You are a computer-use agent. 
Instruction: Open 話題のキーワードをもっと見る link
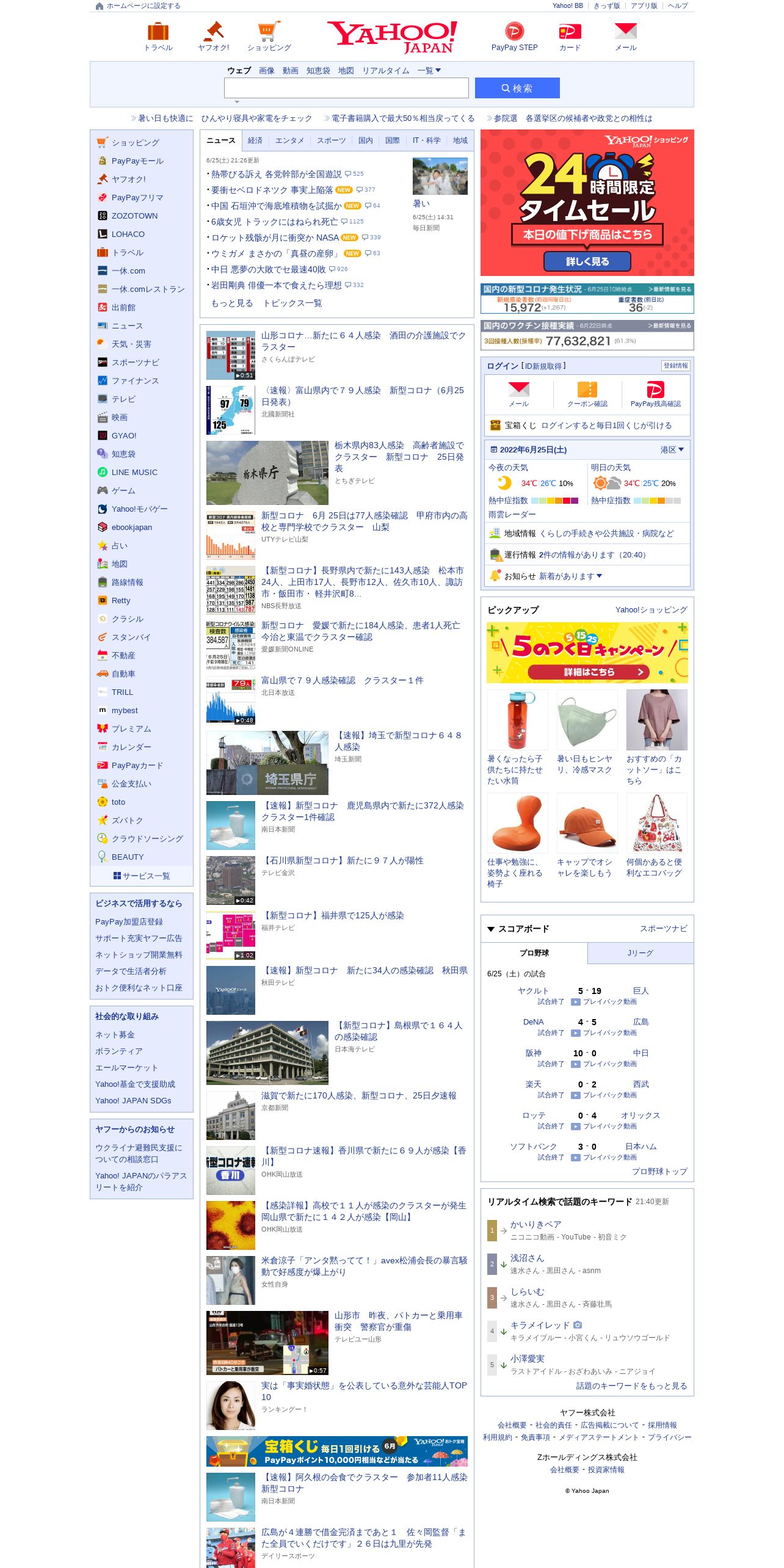[631, 1386]
